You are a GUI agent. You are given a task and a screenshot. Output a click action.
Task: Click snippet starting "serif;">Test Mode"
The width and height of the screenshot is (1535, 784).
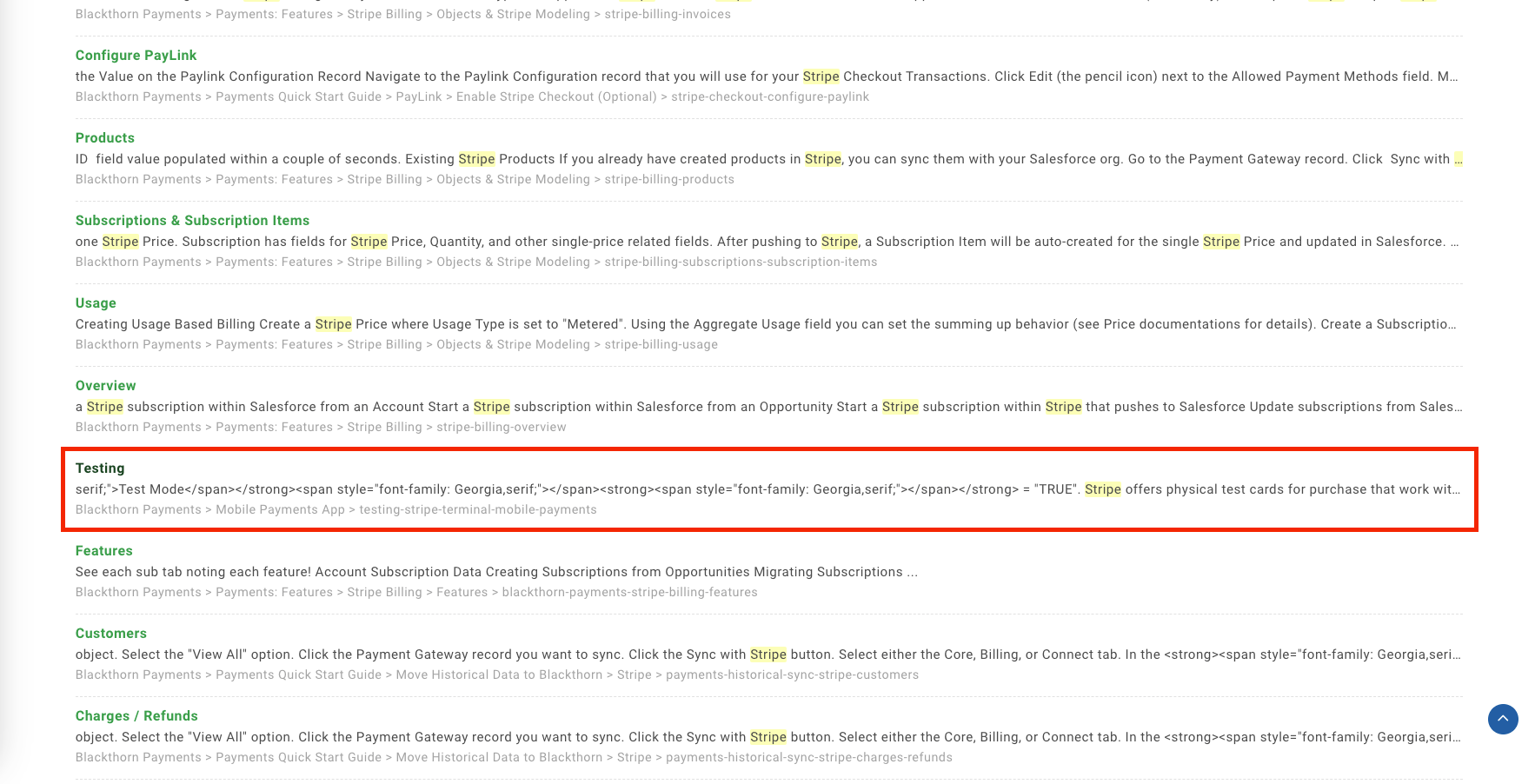[768, 489]
